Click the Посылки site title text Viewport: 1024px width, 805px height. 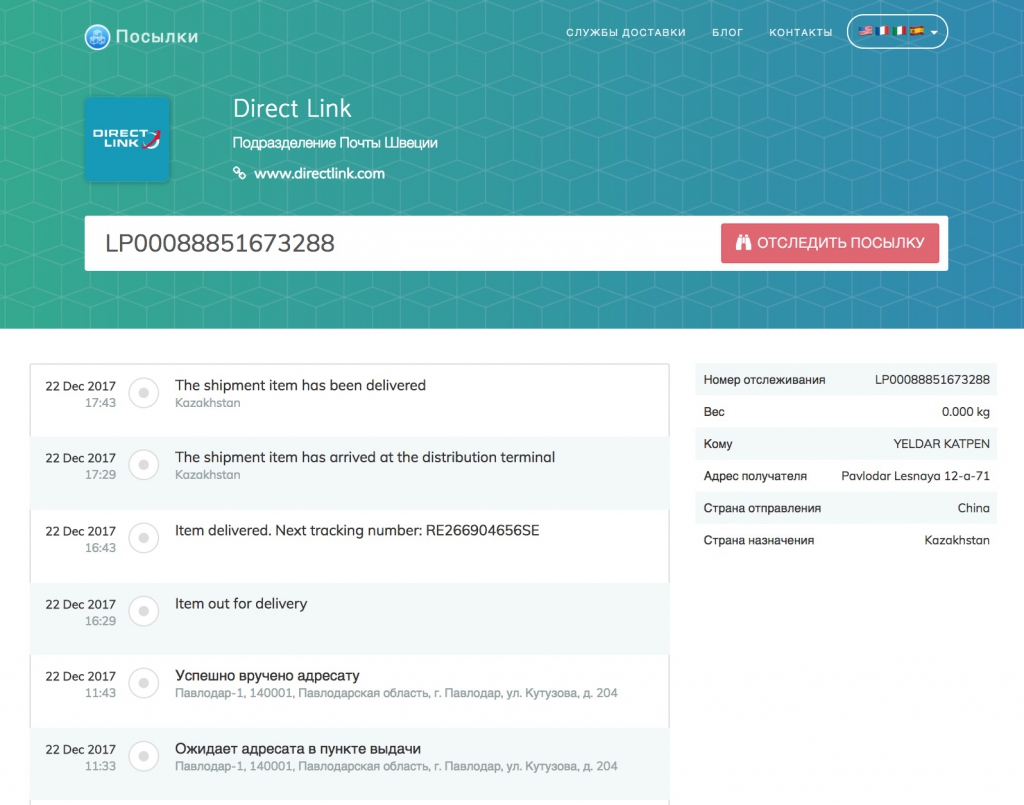(x=157, y=37)
